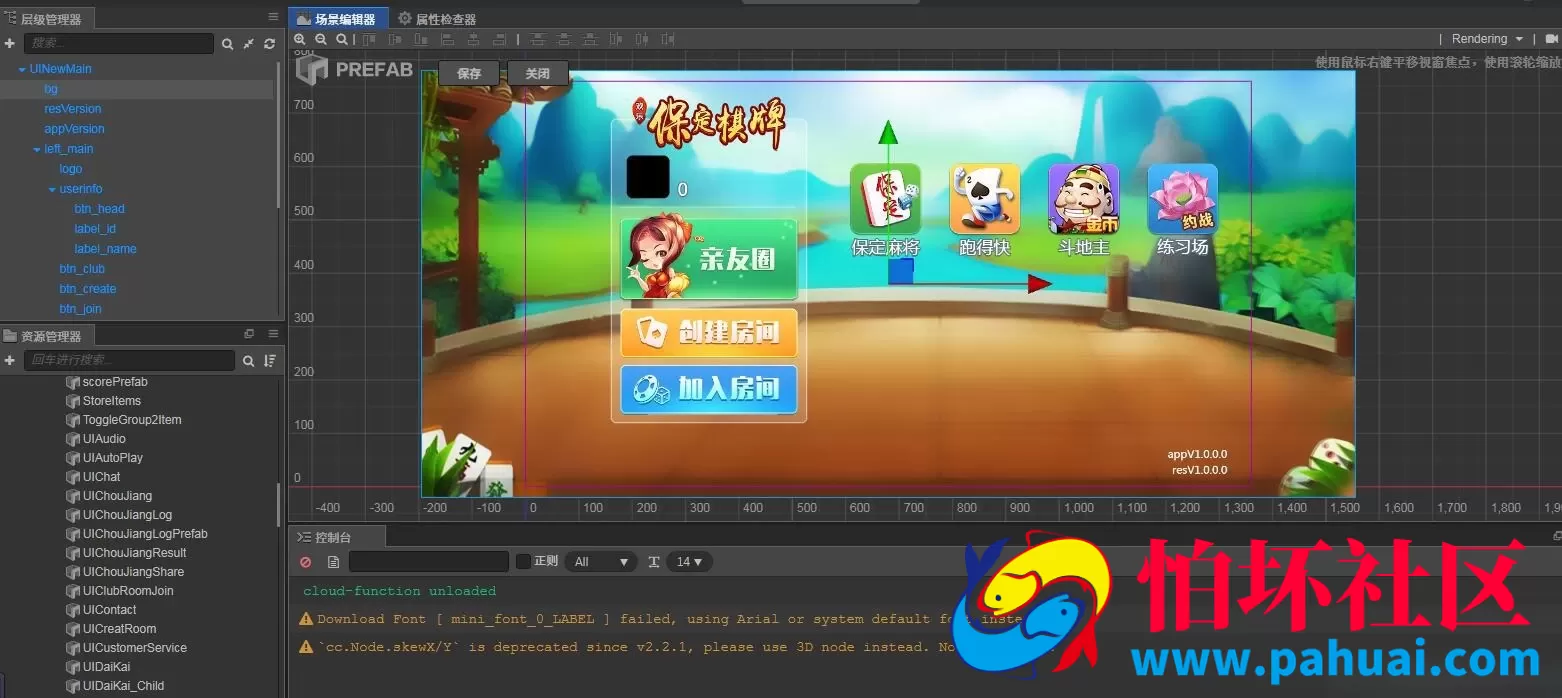This screenshot has height=698, width=1562.
Task: Collapse the left_main node arrow
Action: coord(37,149)
